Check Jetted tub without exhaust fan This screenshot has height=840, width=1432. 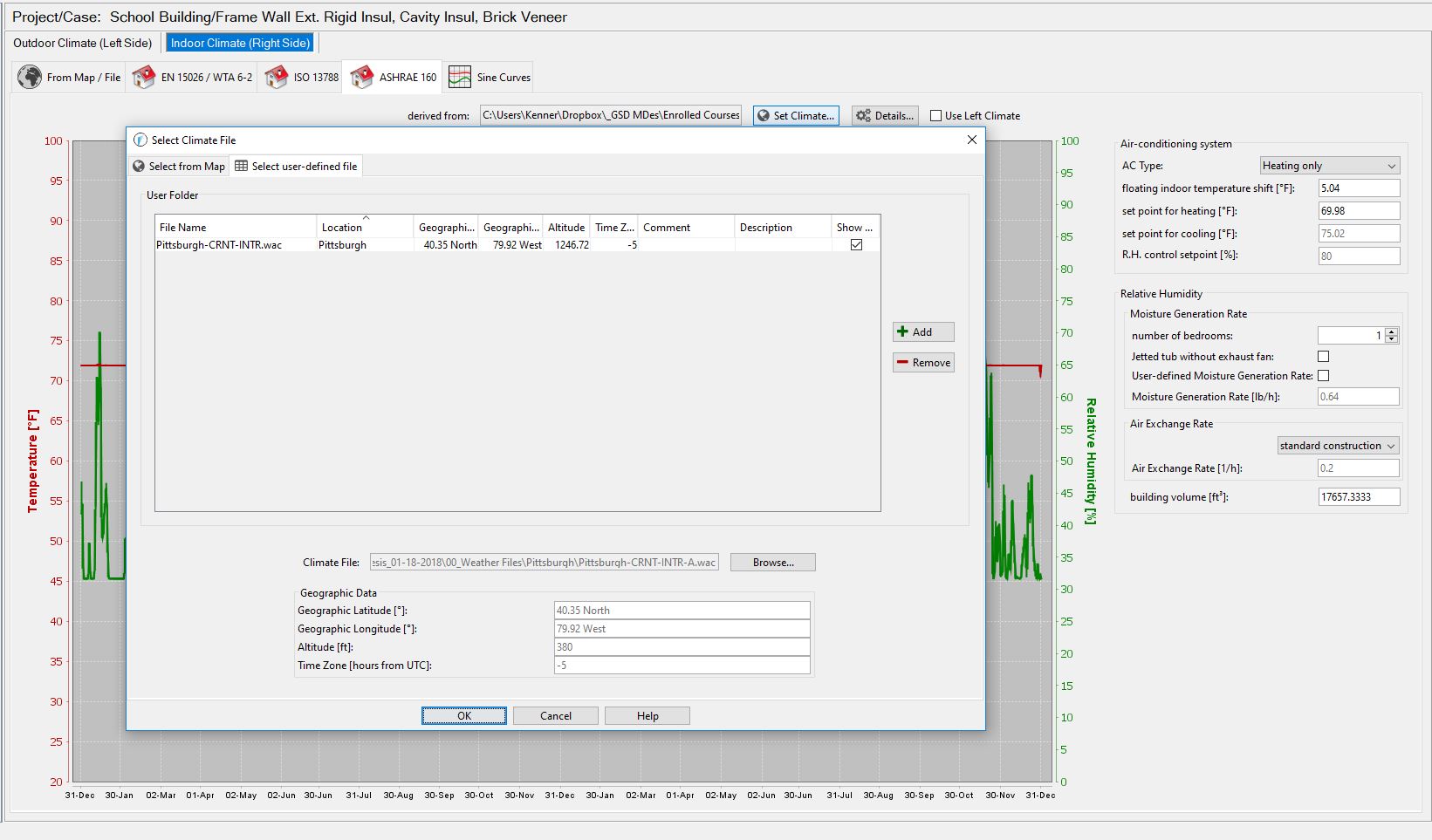(x=1323, y=356)
